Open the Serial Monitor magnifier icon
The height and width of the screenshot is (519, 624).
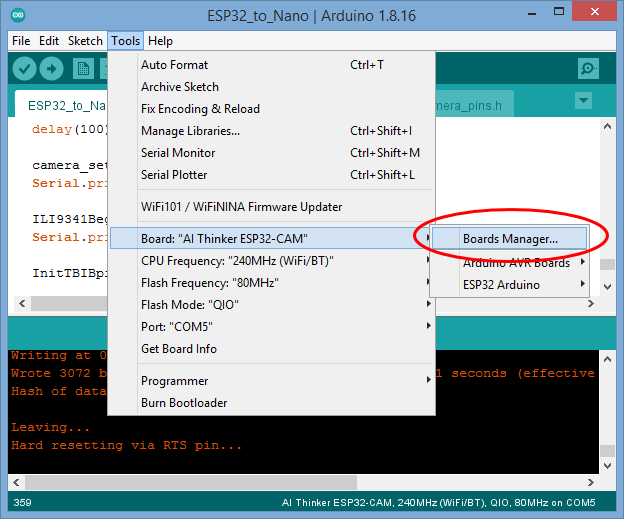point(588,68)
